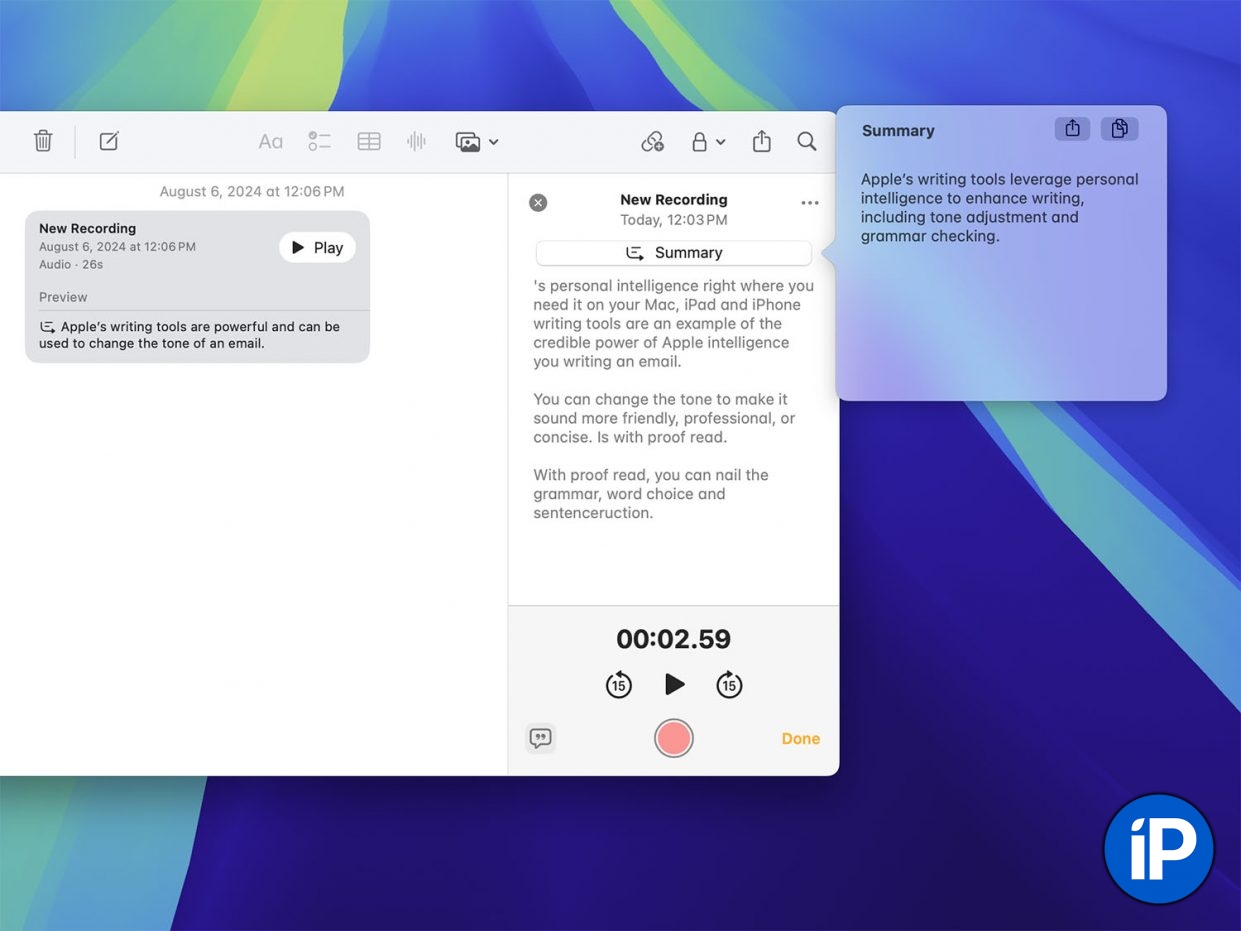Click the summary body text in popover
Image resolution: width=1241 pixels, height=931 pixels.
click(x=1000, y=208)
